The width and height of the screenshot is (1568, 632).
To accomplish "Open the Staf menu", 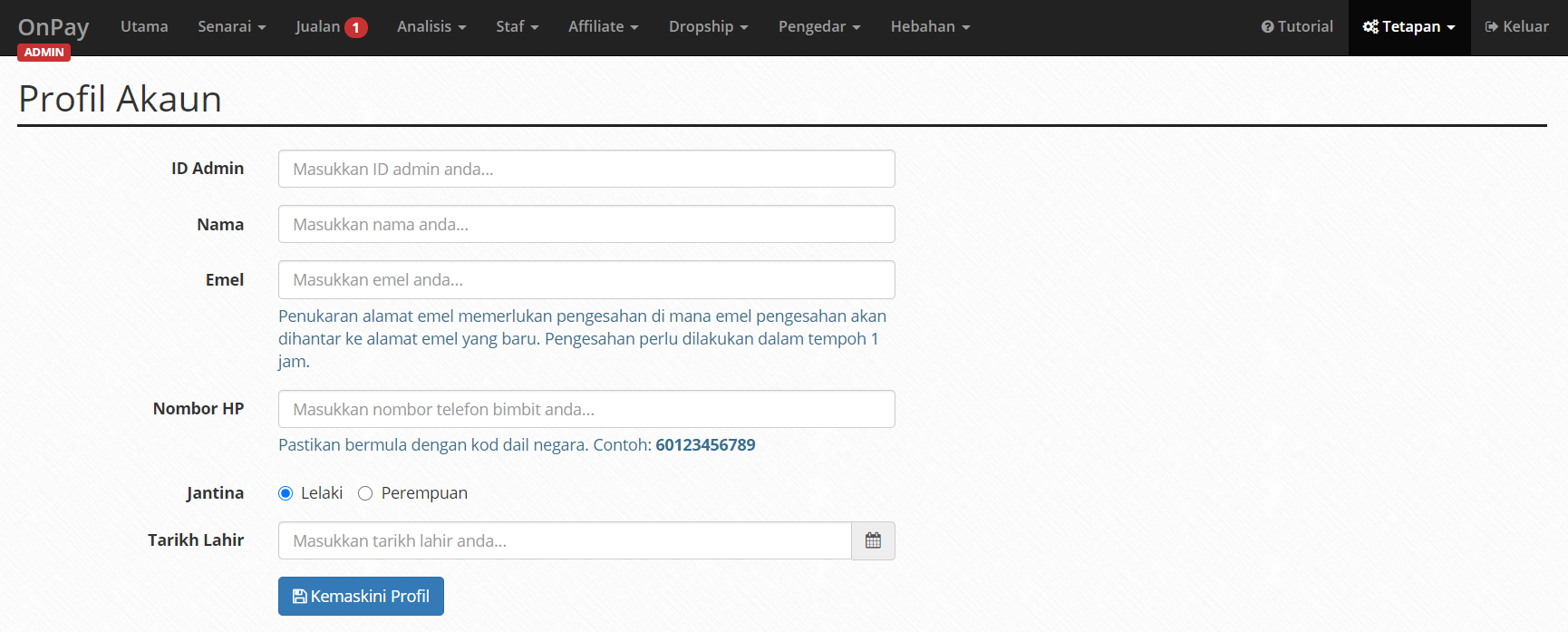I will click(518, 27).
